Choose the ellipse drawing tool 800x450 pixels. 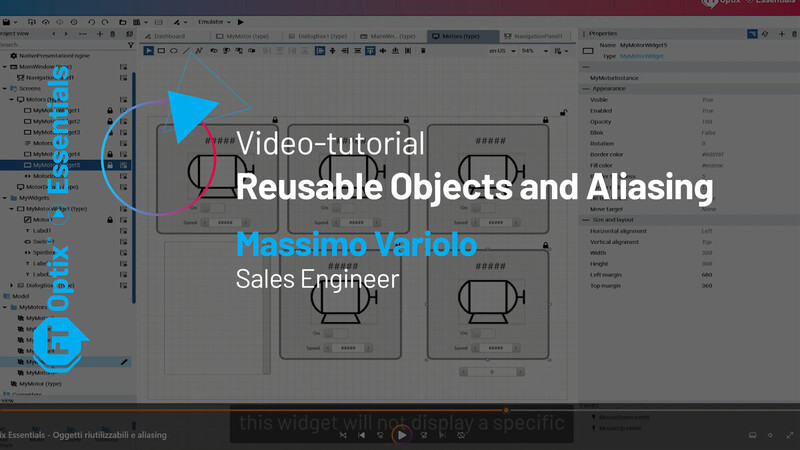point(174,50)
